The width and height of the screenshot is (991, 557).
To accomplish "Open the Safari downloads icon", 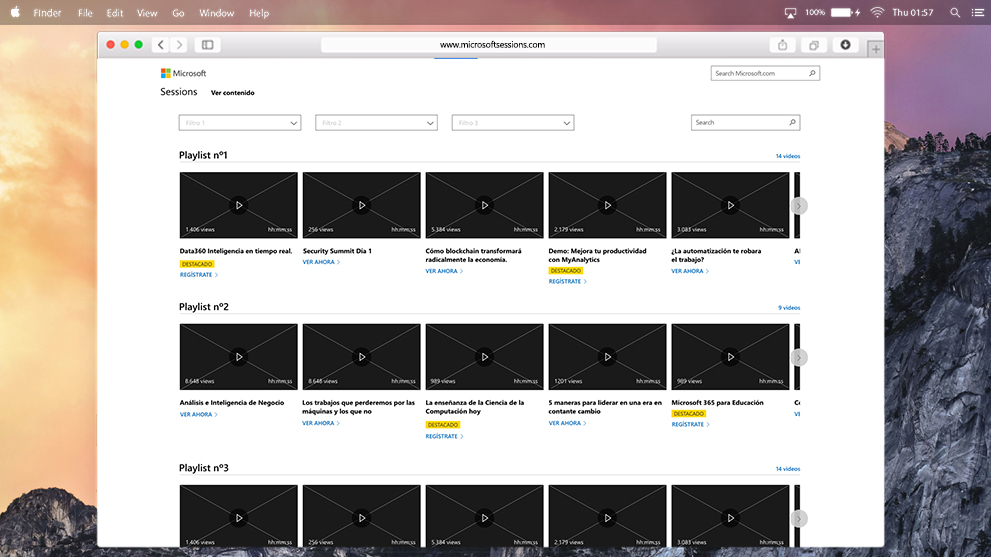I will [x=845, y=45].
